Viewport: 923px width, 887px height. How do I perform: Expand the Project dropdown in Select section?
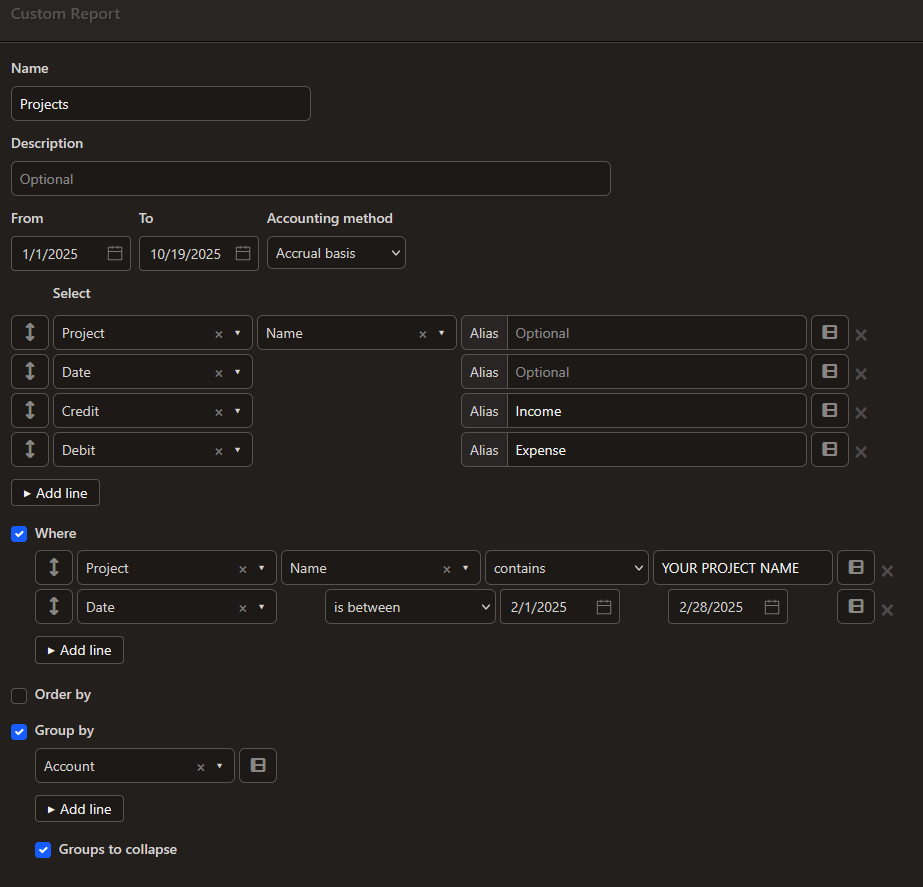pos(237,333)
